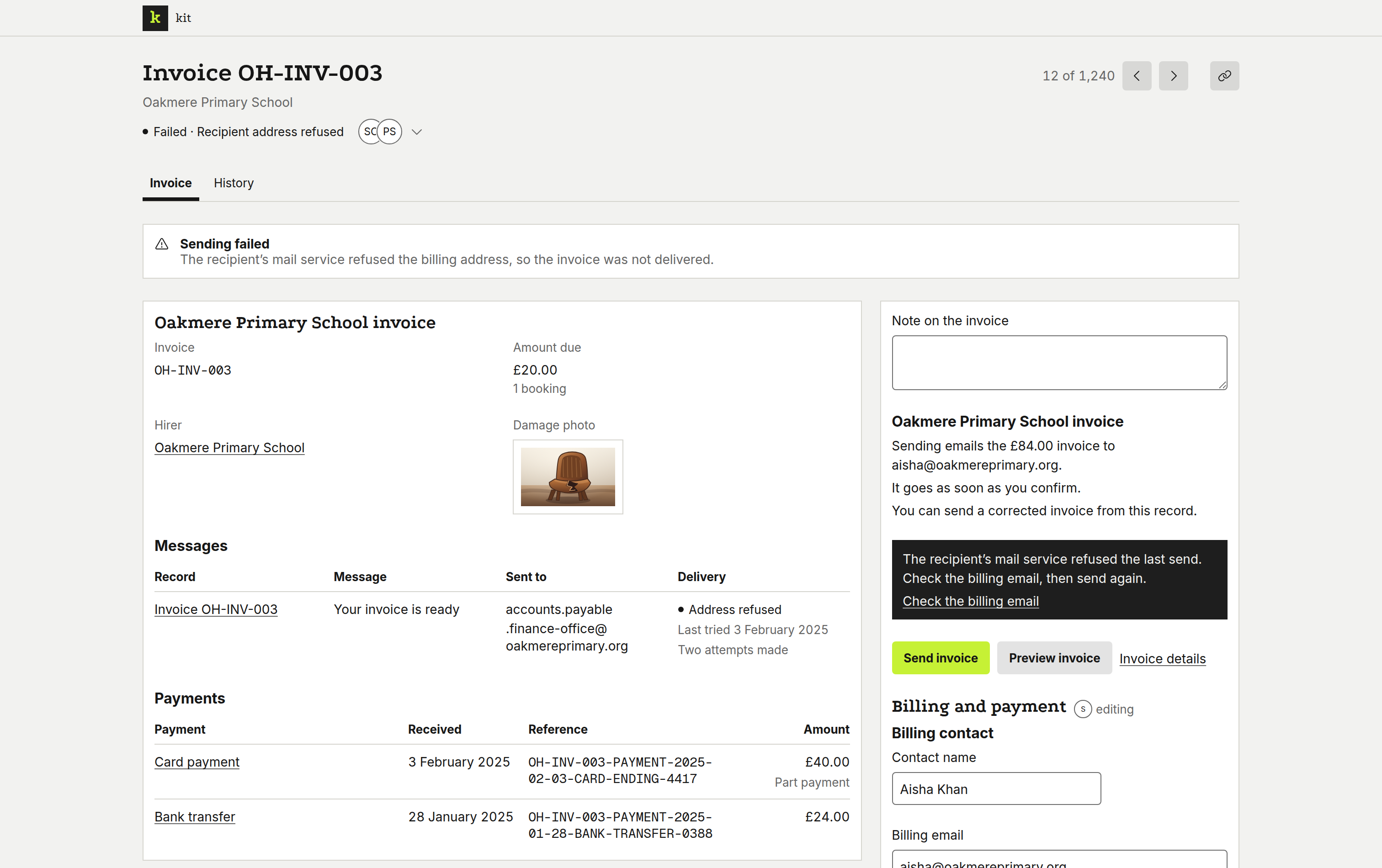Click the Two attempts made text
Screen dimensions: 1382x868
tap(732, 650)
